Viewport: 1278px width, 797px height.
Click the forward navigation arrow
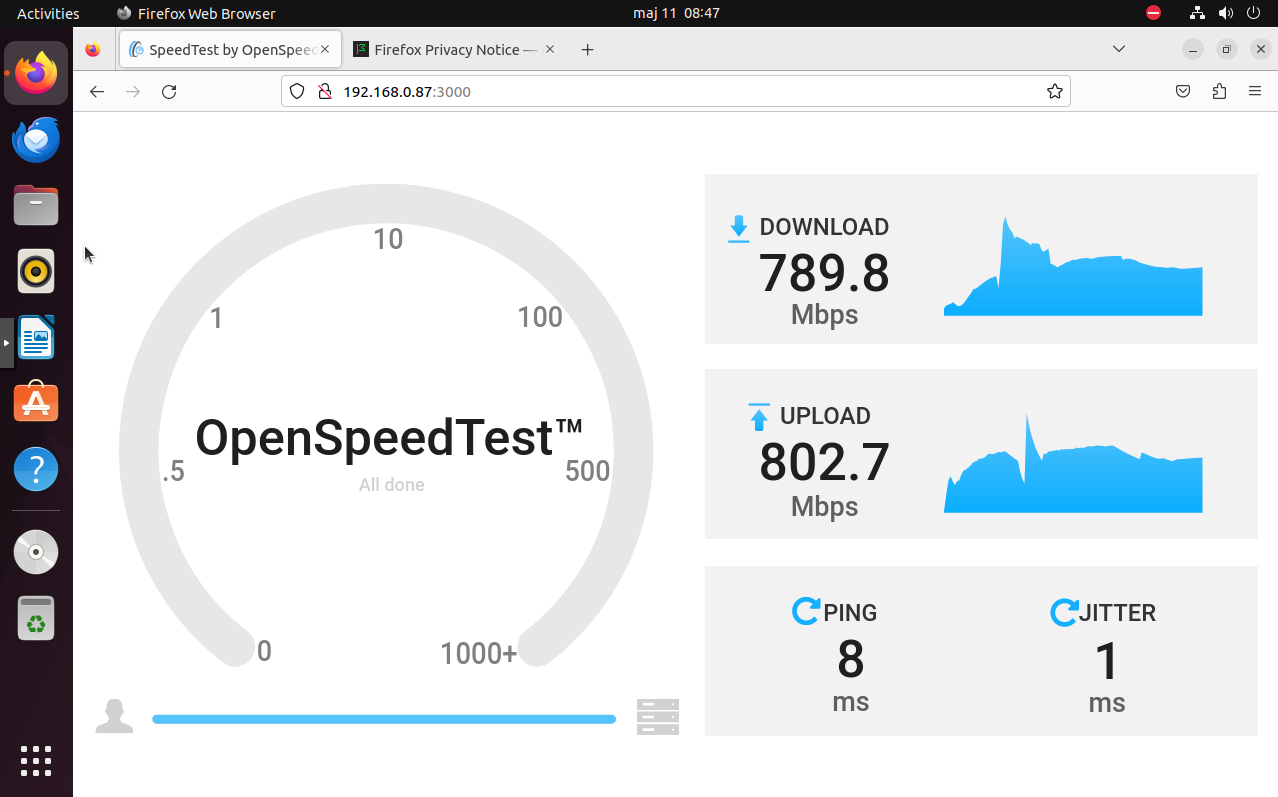tap(133, 91)
